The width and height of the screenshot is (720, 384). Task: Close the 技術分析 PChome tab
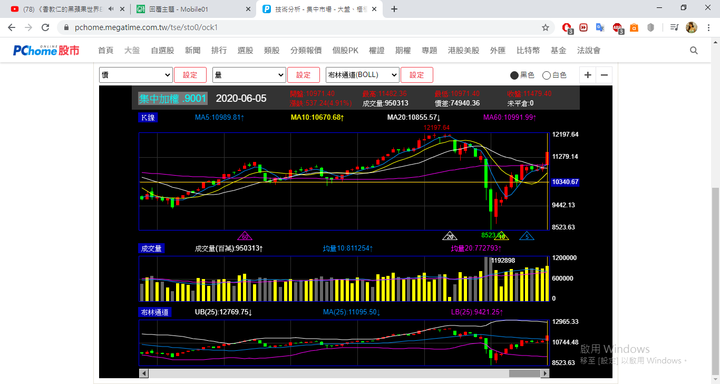pos(374,9)
